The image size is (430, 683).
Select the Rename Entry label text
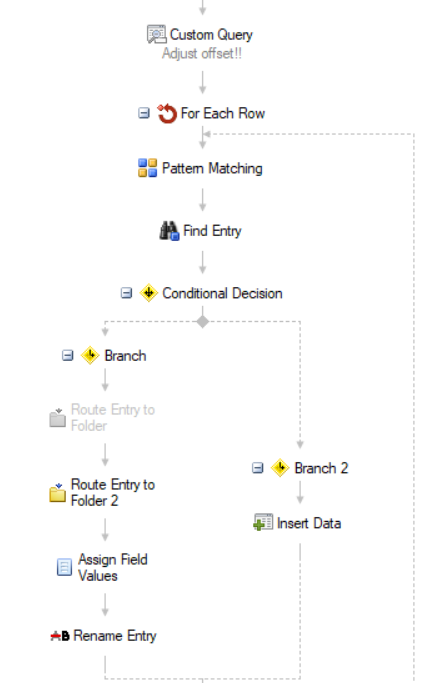(115, 636)
